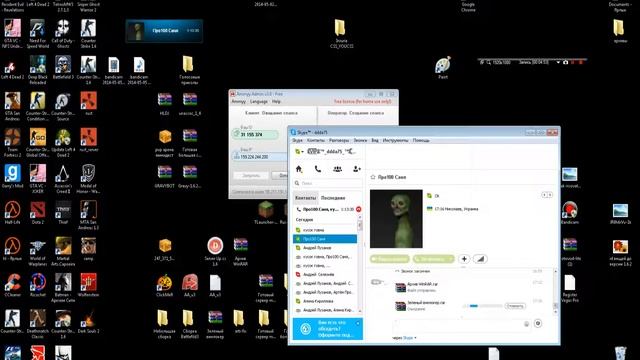The width and height of the screenshot is (640, 360).
Task: Open Help menu in Ammyy Admin
Action: pos(276,102)
